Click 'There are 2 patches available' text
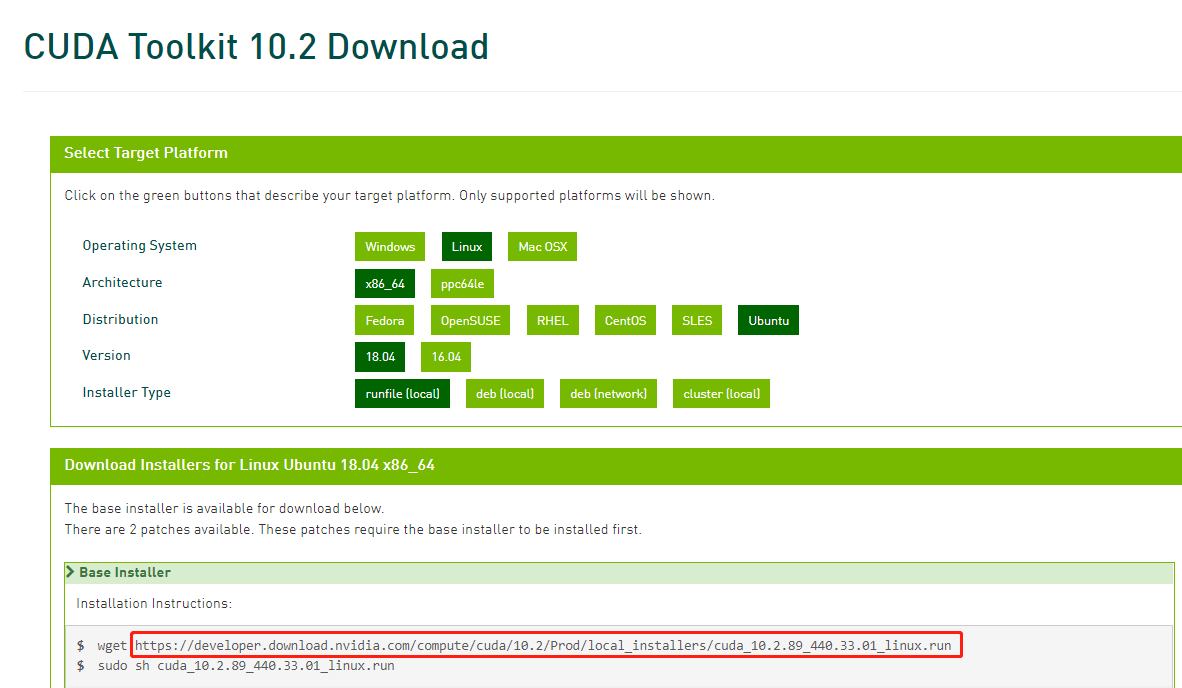The width and height of the screenshot is (1182, 688). (x=353, y=530)
